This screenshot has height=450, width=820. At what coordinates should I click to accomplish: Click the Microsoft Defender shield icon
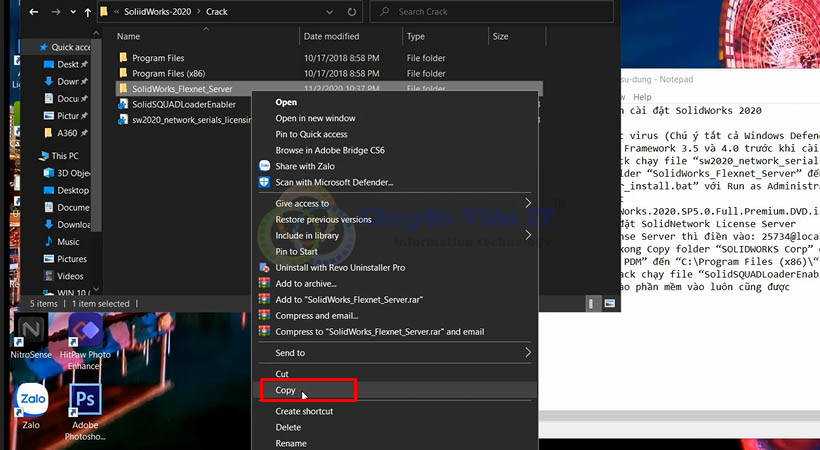pos(265,182)
